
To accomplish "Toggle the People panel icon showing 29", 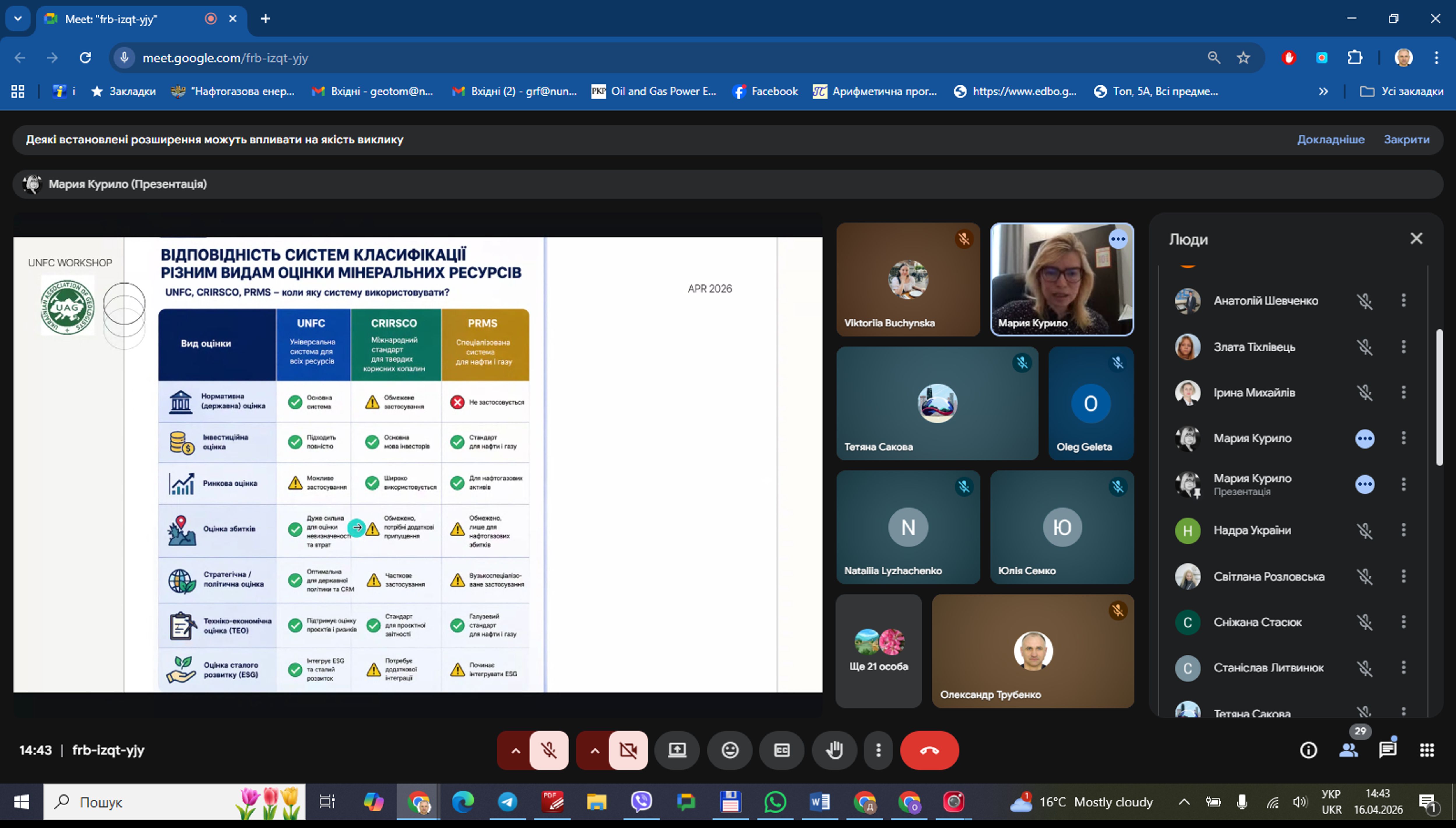I will (x=1348, y=750).
